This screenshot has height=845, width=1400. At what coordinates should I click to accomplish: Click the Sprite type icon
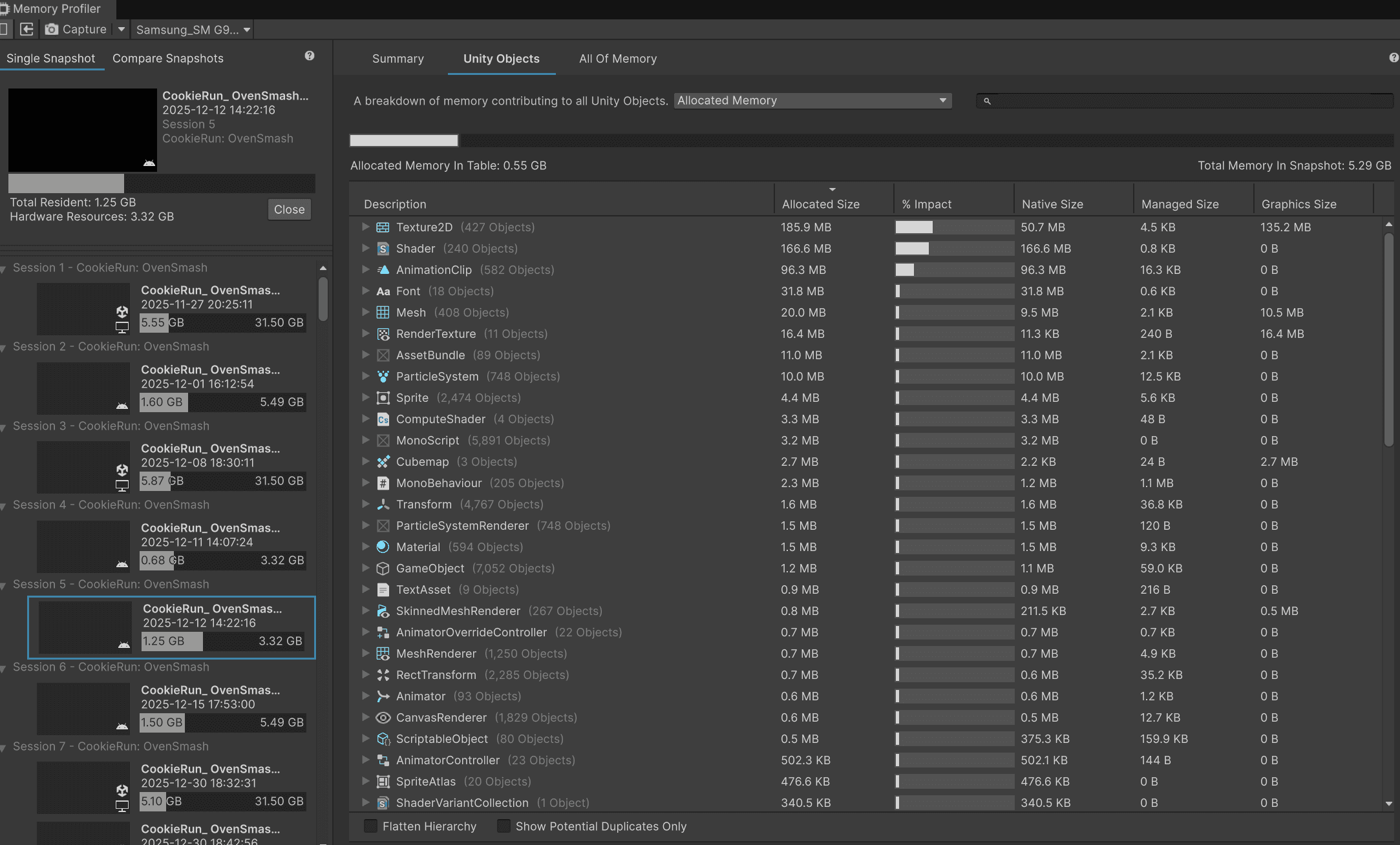[383, 398]
